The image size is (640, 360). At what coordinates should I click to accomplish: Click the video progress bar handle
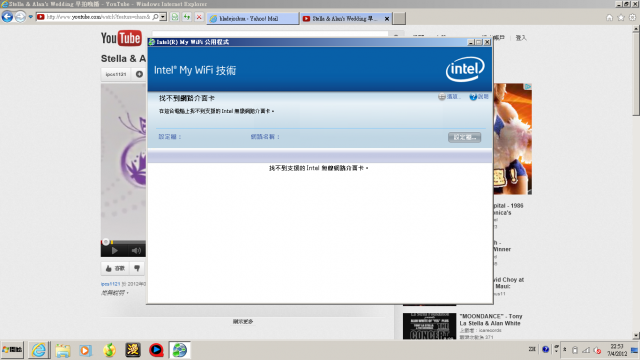click(x=106, y=242)
